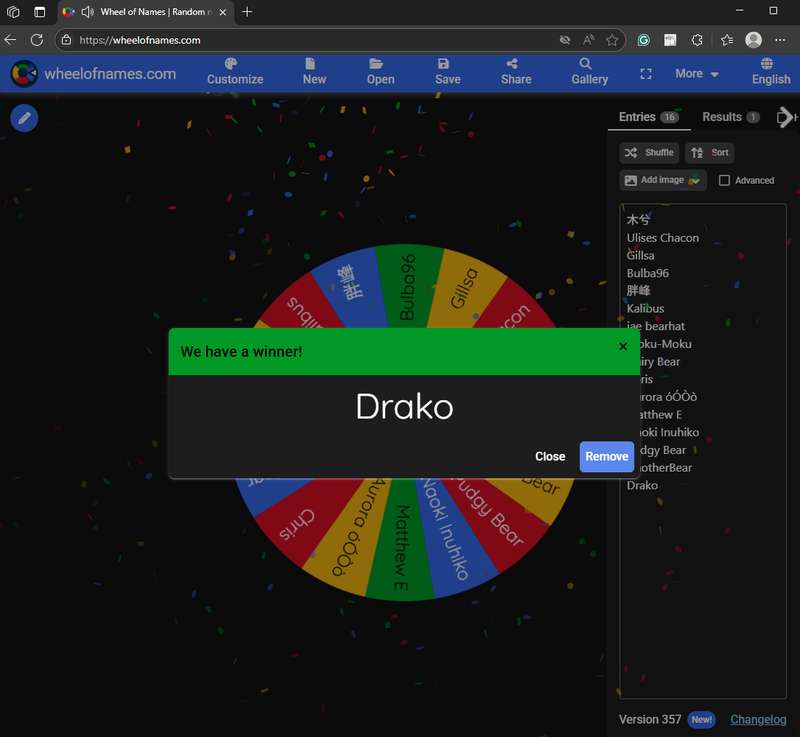
Task: Enable the Advanced checkbox
Action: coord(725,181)
